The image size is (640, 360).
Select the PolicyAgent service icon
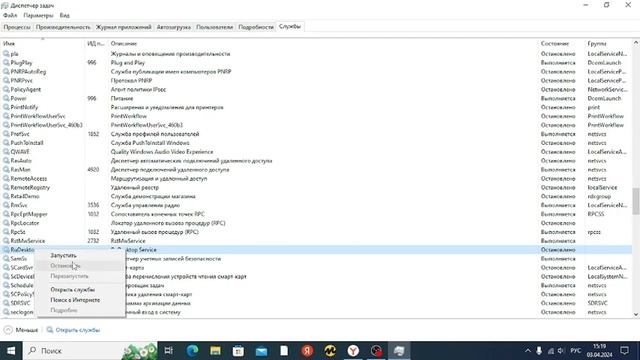pos(6,89)
